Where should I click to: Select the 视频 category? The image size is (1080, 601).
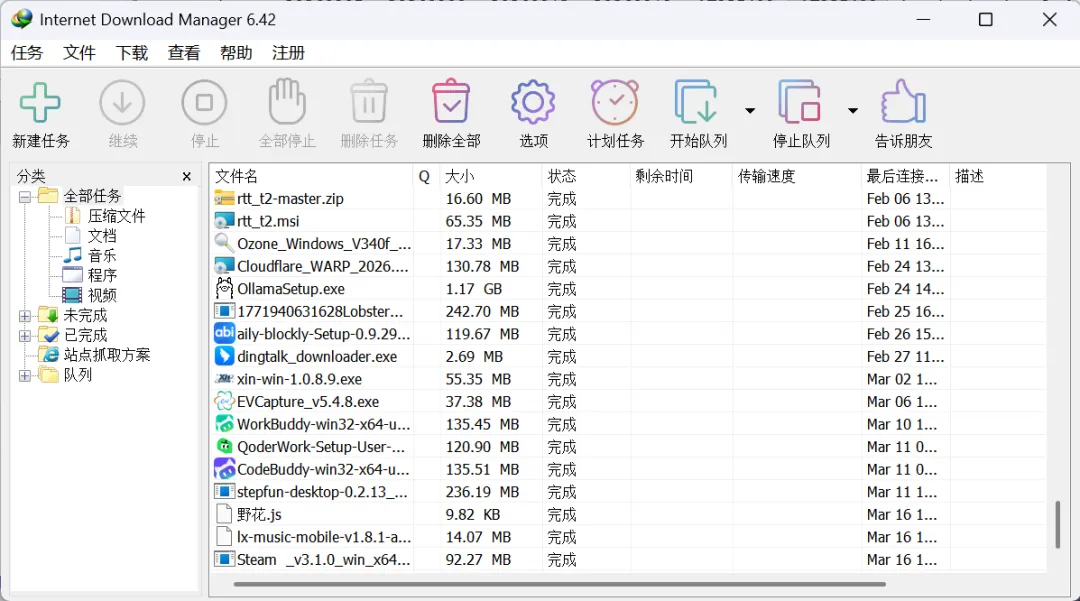click(102, 296)
